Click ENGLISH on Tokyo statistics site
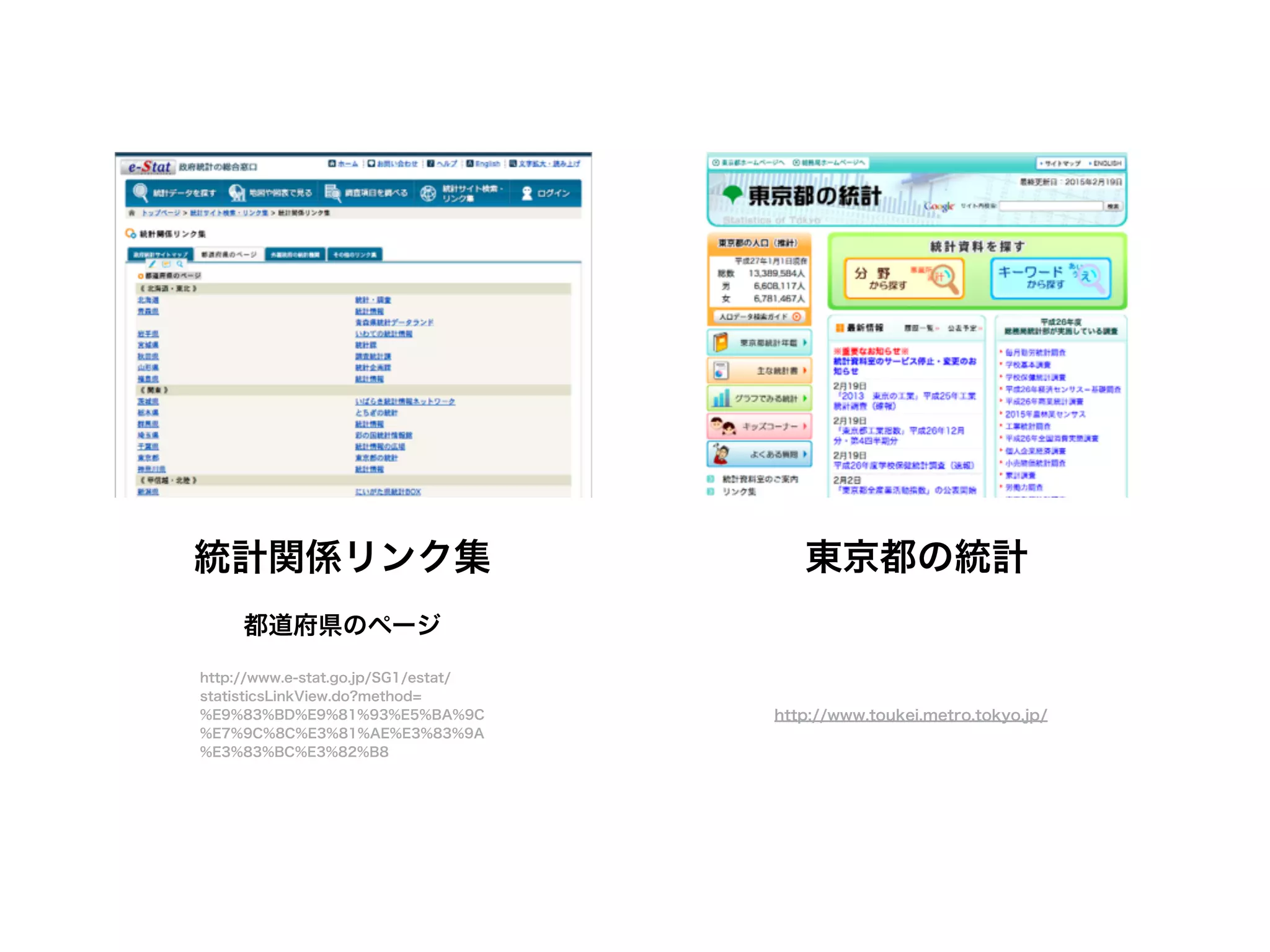 (x=1105, y=163)
